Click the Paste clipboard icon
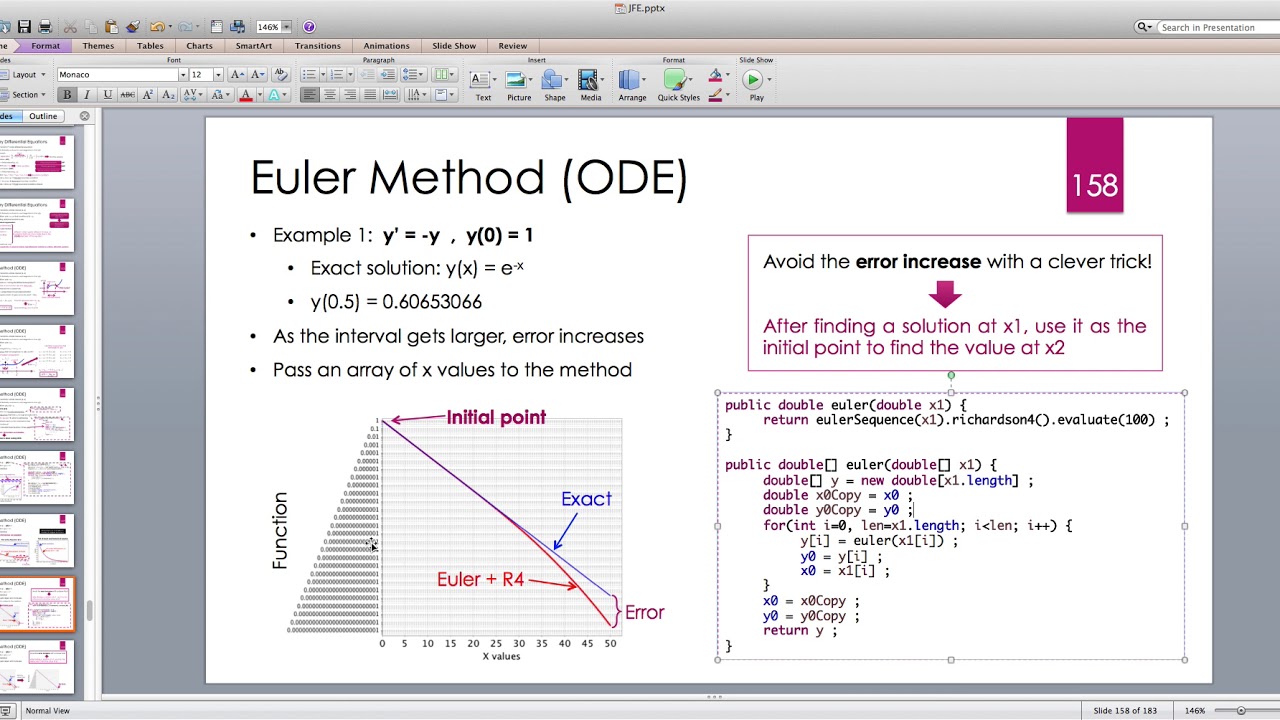Viewport: 1280px width, 720px height. pyautogui.click(x=111, y=27)
